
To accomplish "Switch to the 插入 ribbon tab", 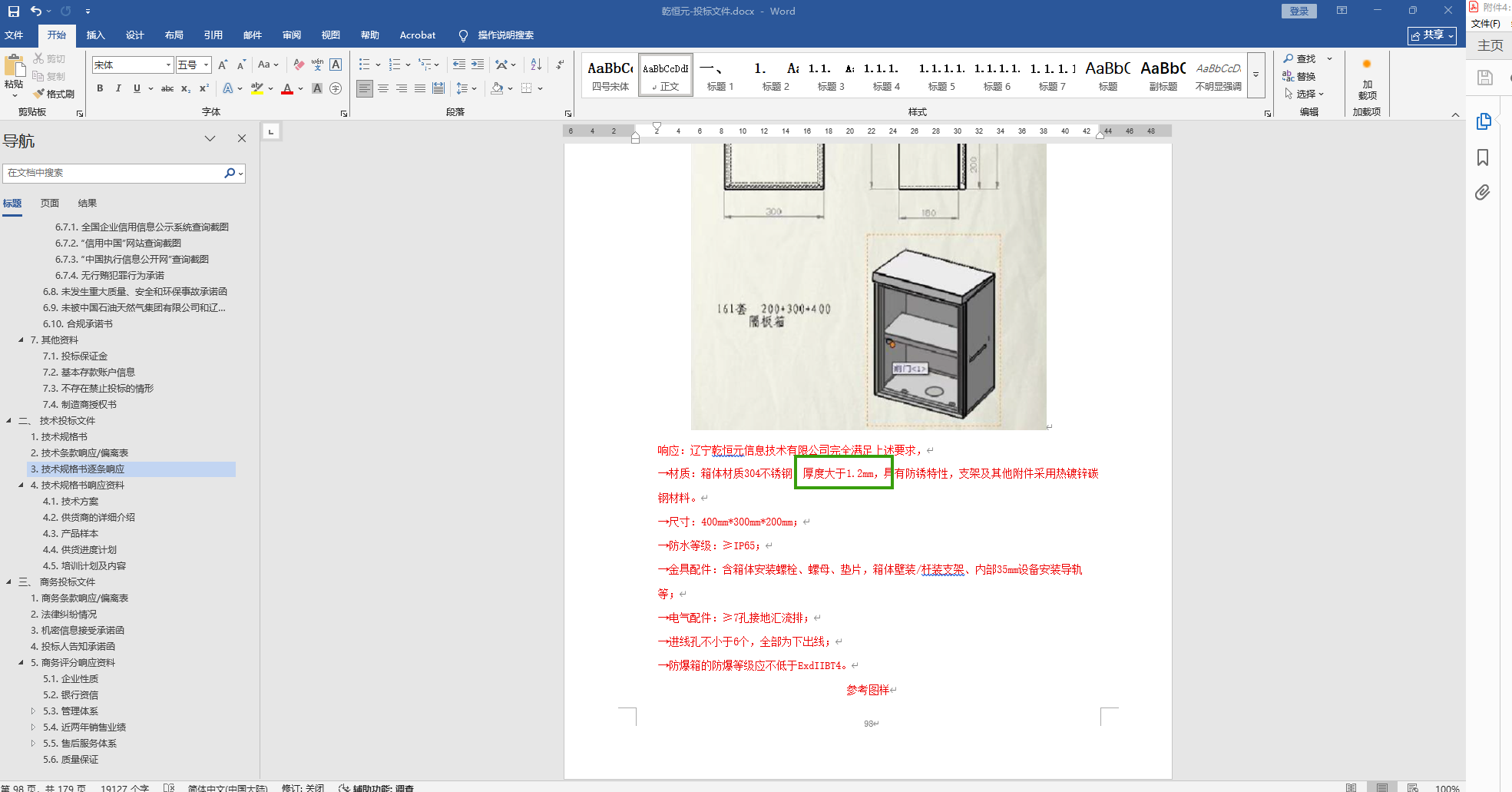I will pyautogui.click(x=95, y=35).
